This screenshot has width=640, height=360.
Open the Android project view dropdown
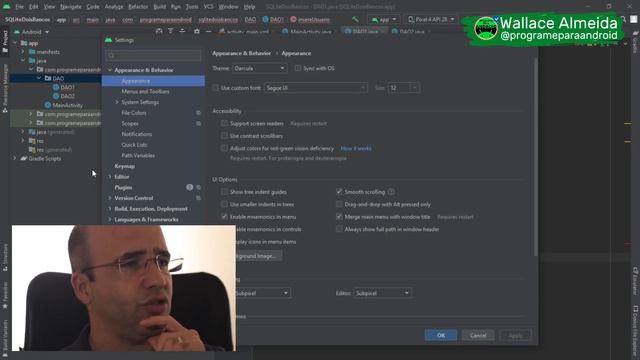point(31,31)
